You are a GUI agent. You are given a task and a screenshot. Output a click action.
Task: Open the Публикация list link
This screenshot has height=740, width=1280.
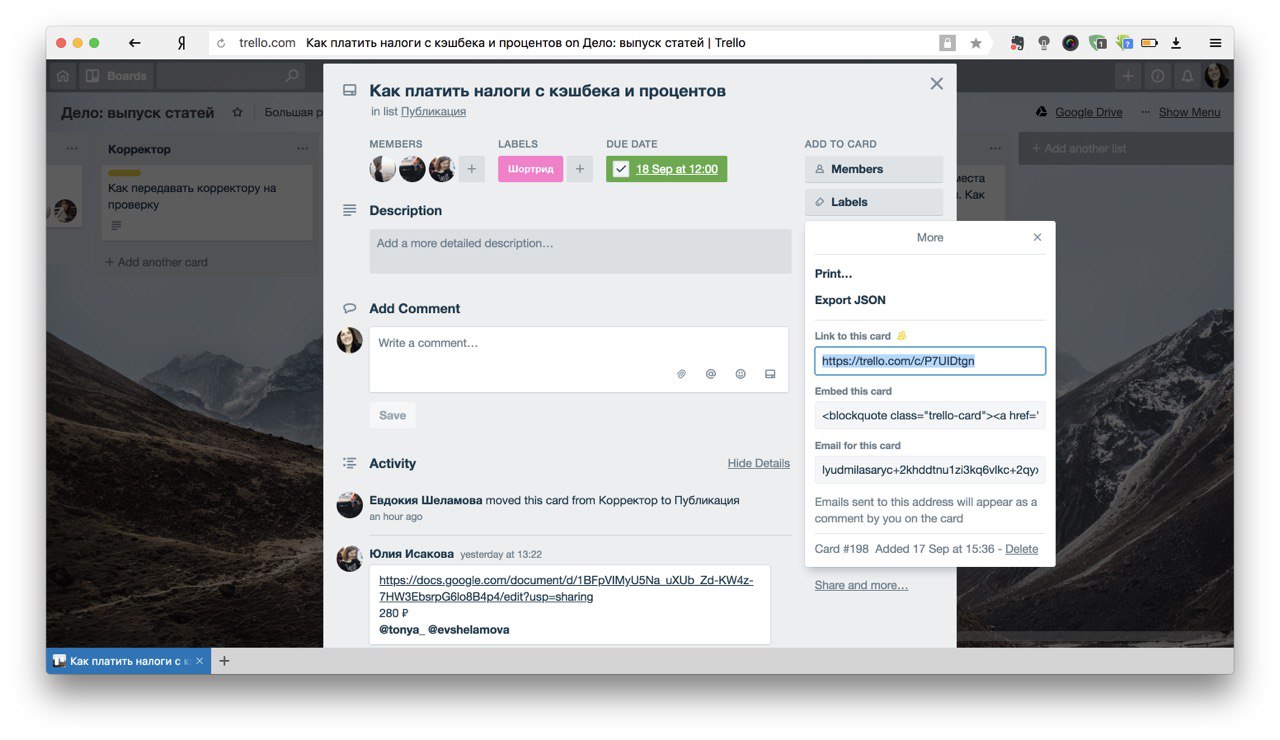tap(433, 112)
